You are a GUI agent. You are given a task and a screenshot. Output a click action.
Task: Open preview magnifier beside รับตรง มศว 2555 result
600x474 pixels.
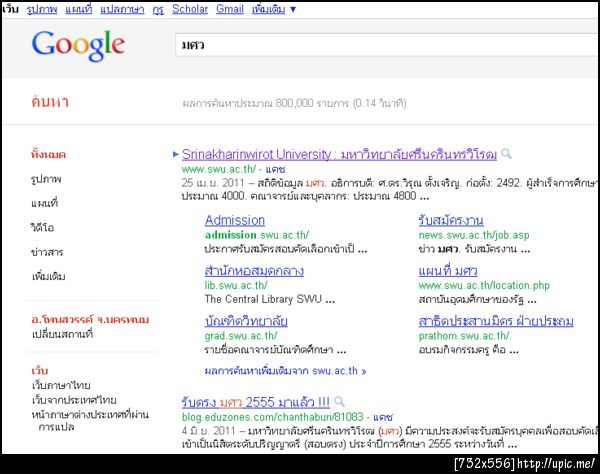pos(339,402)
